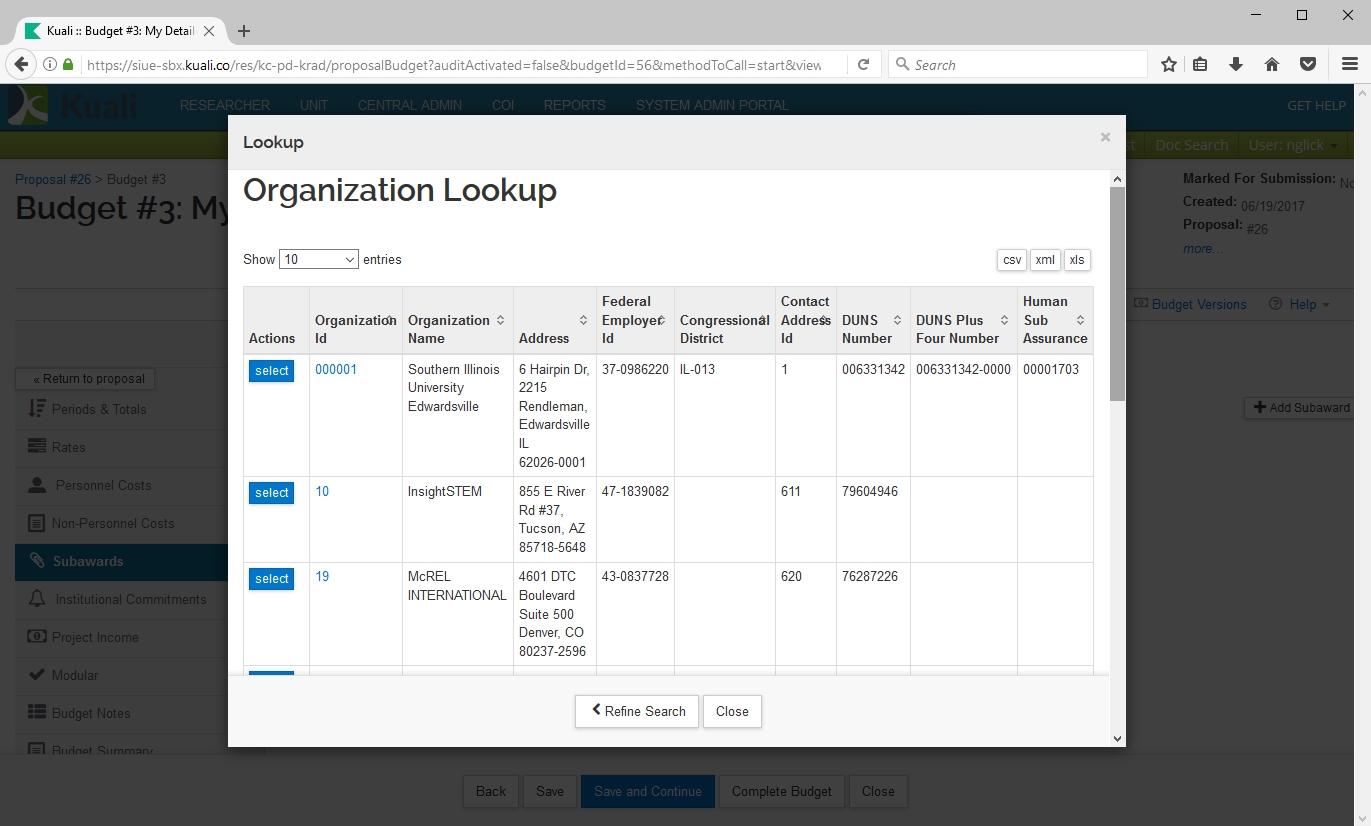The image size is (1371, 826).
Task: Open a new browser tab
Action: coord(244,31)
